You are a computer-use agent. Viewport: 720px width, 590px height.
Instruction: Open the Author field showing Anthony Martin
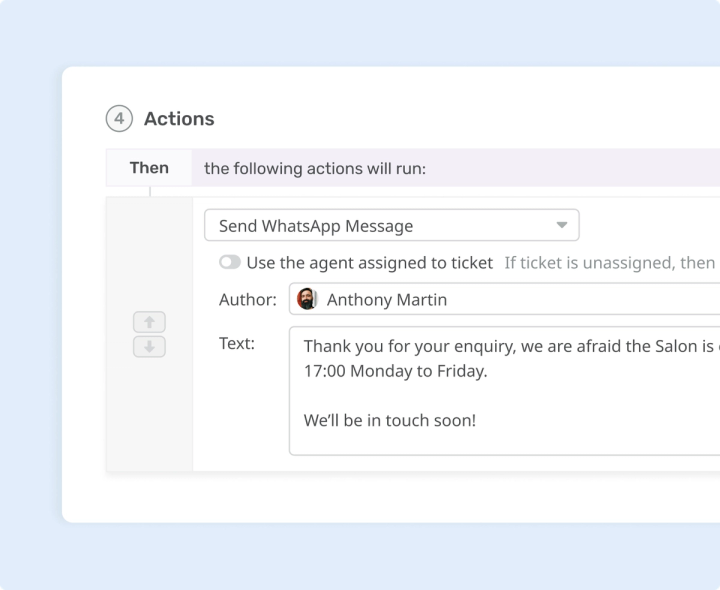(x=504, y=299)
